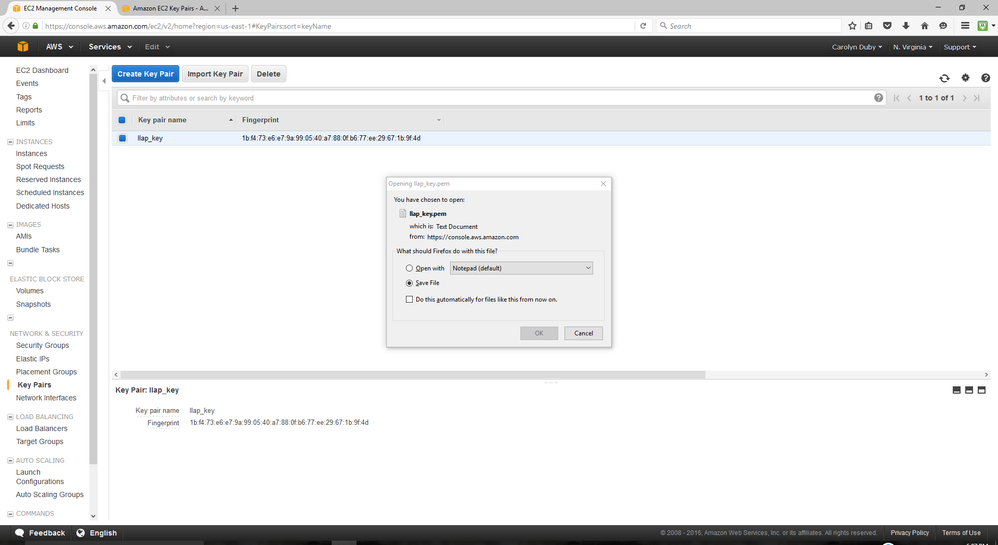This screenshot has width=998, height=545.
Task: Open the N. Virginia region selector
Action: (912, 46)
